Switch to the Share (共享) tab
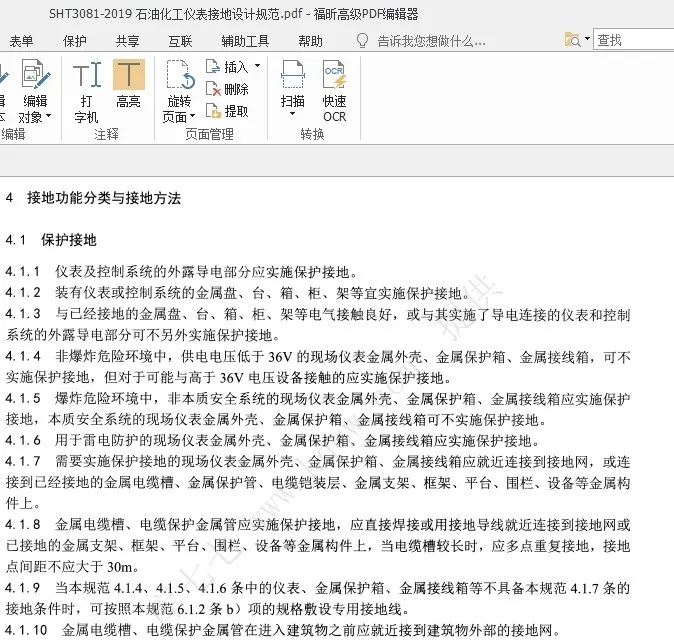This screenshot has width=674, height=643. [128, 41]
